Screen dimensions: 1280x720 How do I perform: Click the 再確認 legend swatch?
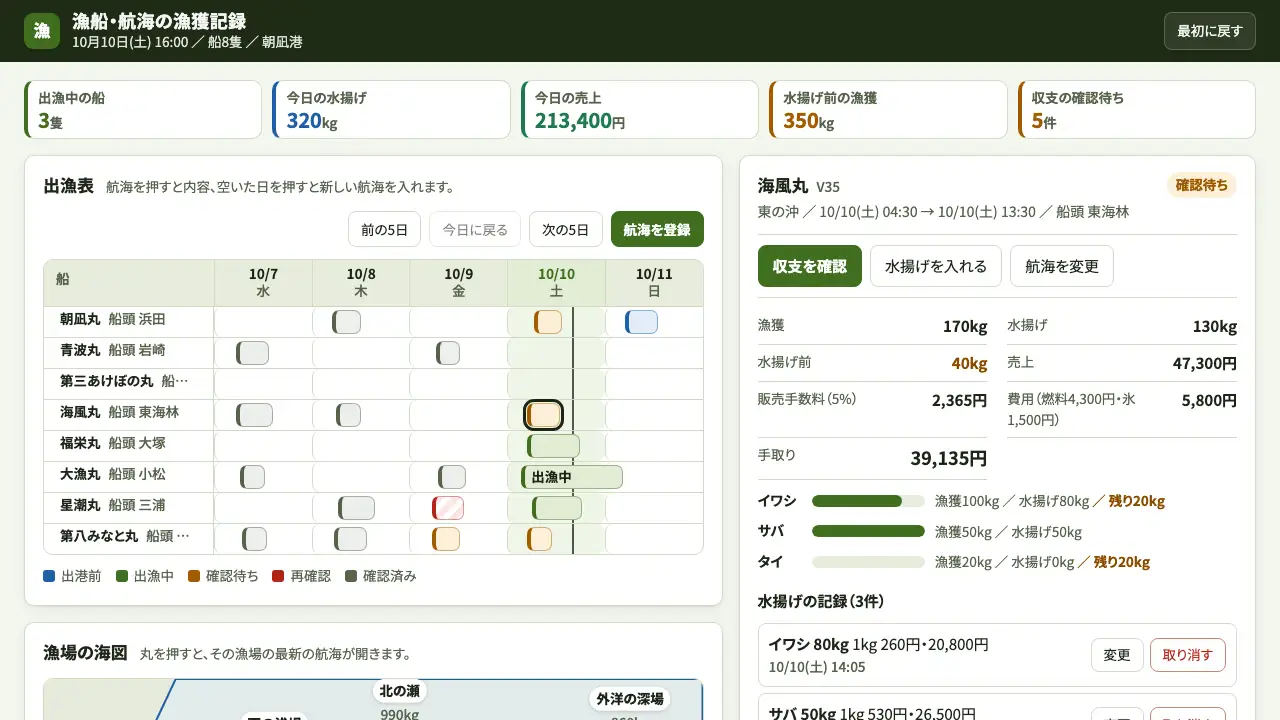point(278,576)
